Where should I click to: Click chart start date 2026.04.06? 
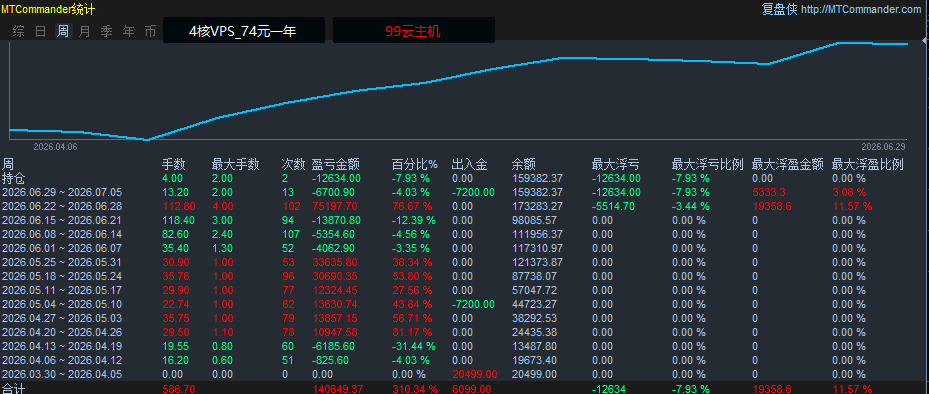tap(55, 146)
